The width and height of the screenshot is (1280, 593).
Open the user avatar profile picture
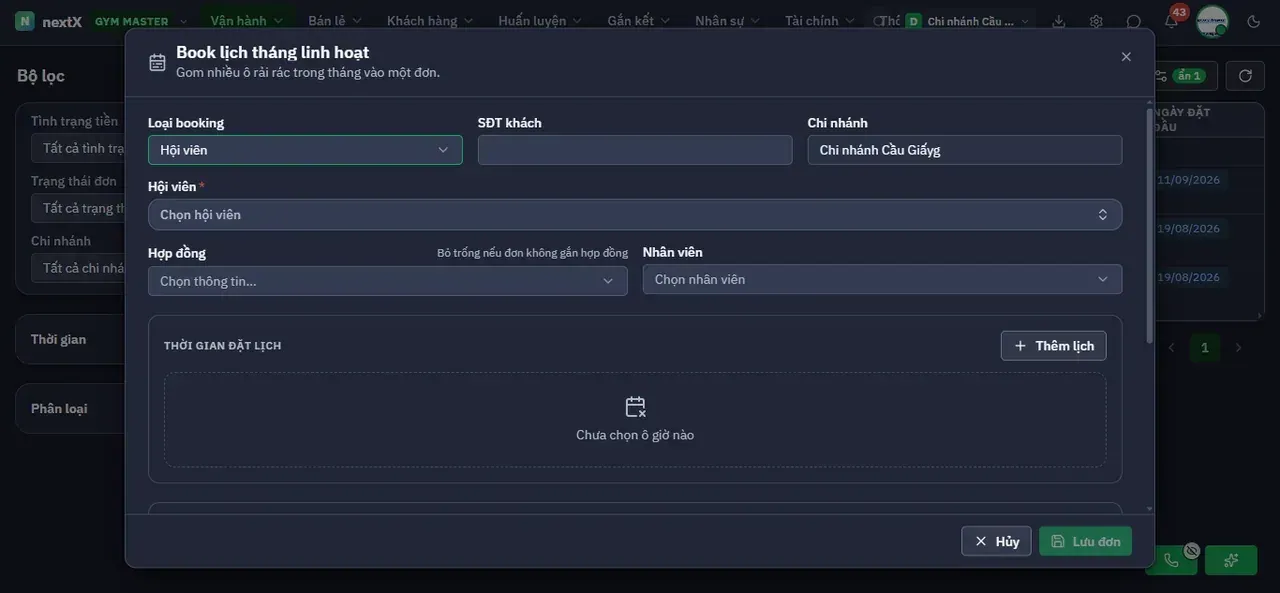pos(1212,21)
